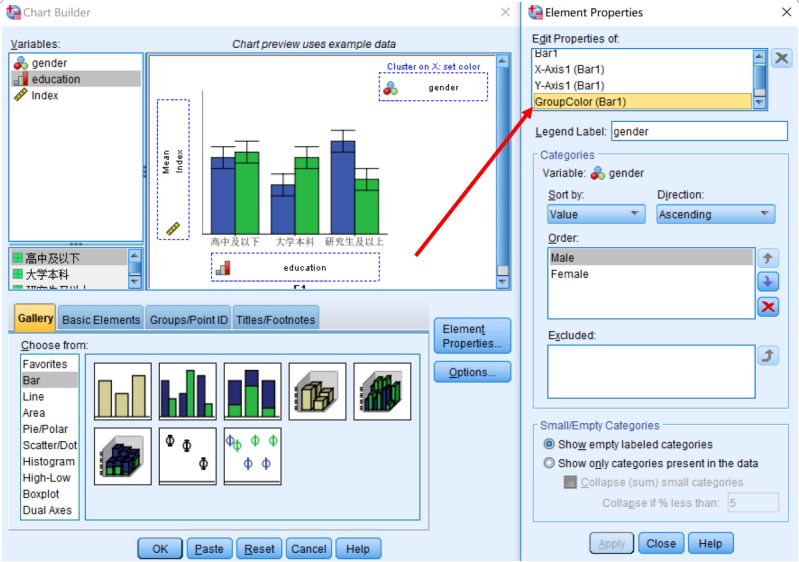The image size is (799, 562).
Task: Click Help in Chart Builder
Action: pyautogui.click(x=358, y=549)
